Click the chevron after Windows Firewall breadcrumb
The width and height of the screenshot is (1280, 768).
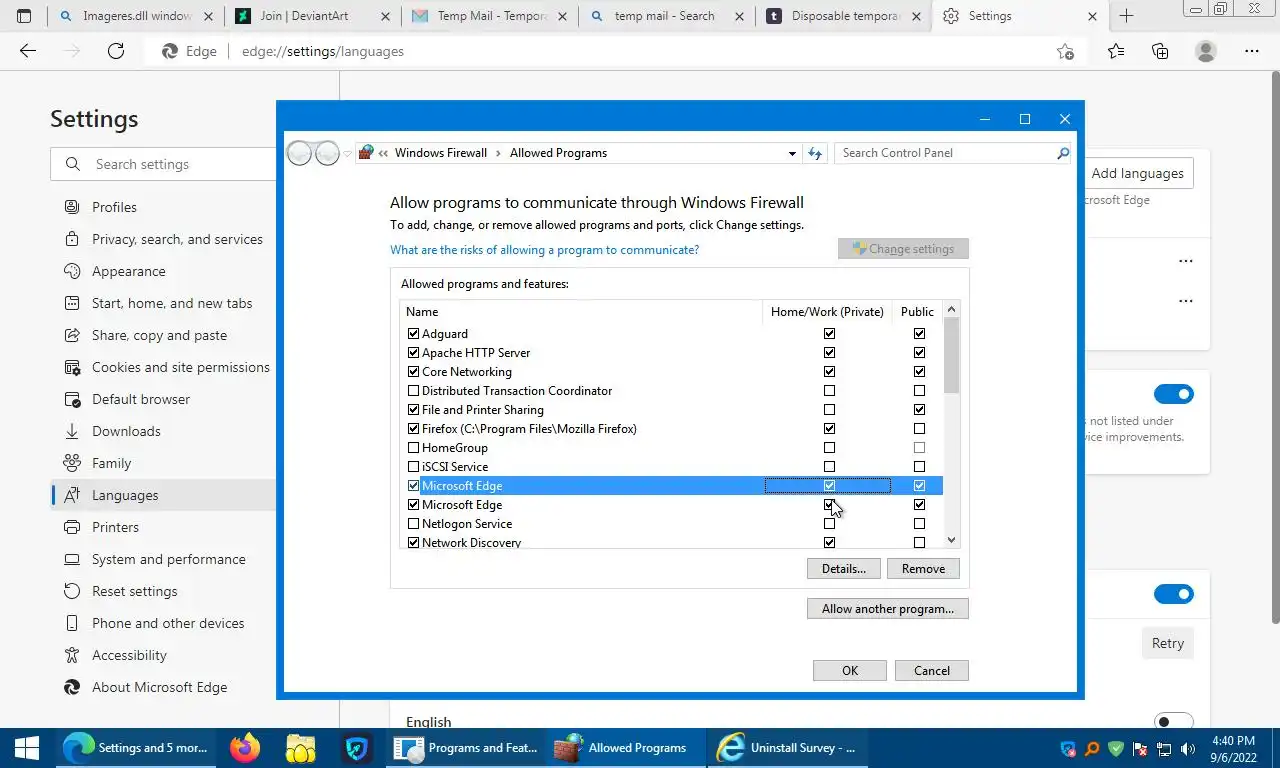[x=498, y=153]
